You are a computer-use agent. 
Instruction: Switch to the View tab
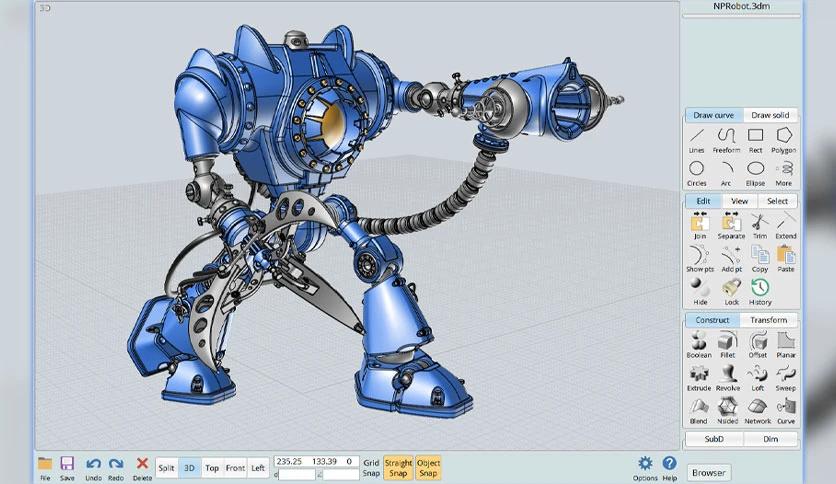(x=739, y=201)
